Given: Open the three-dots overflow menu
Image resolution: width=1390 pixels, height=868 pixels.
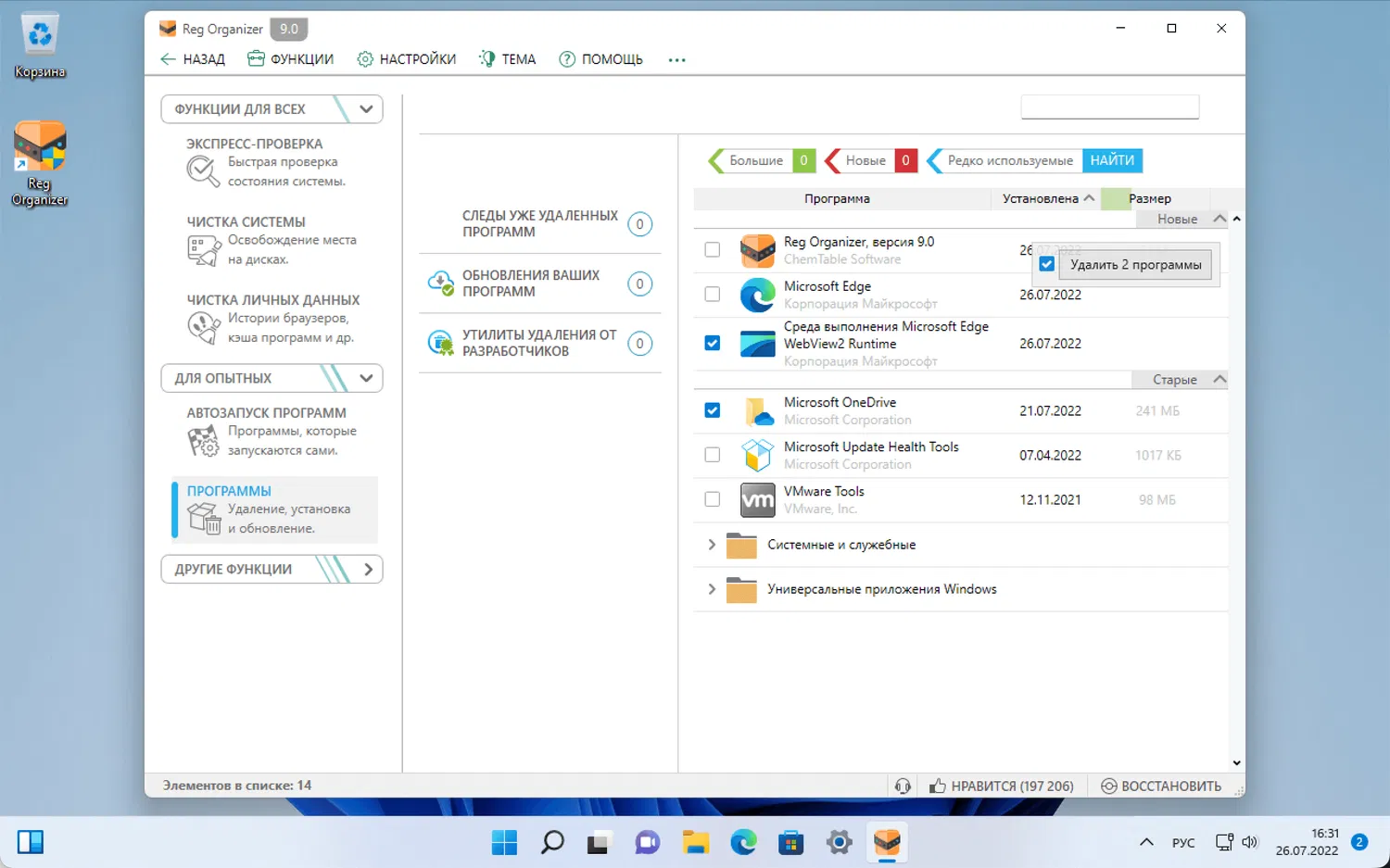Looking at the screenshot, I should point(676,60).
